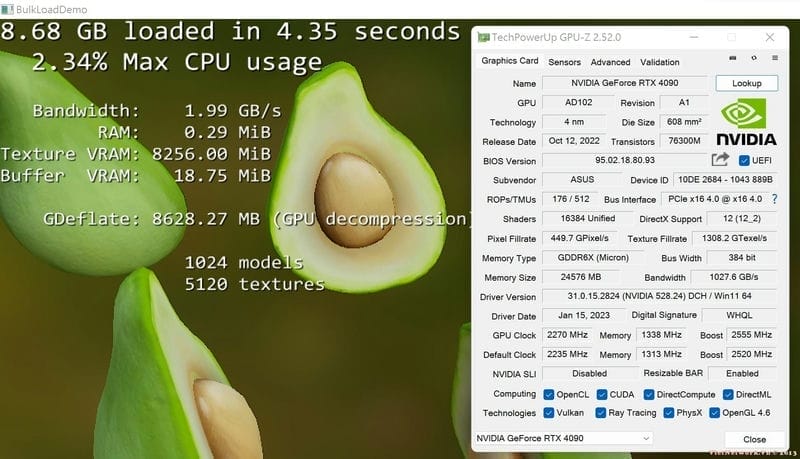Toggle the UEFI checkbox
This screenshot has width=800, height=459.
744,160
